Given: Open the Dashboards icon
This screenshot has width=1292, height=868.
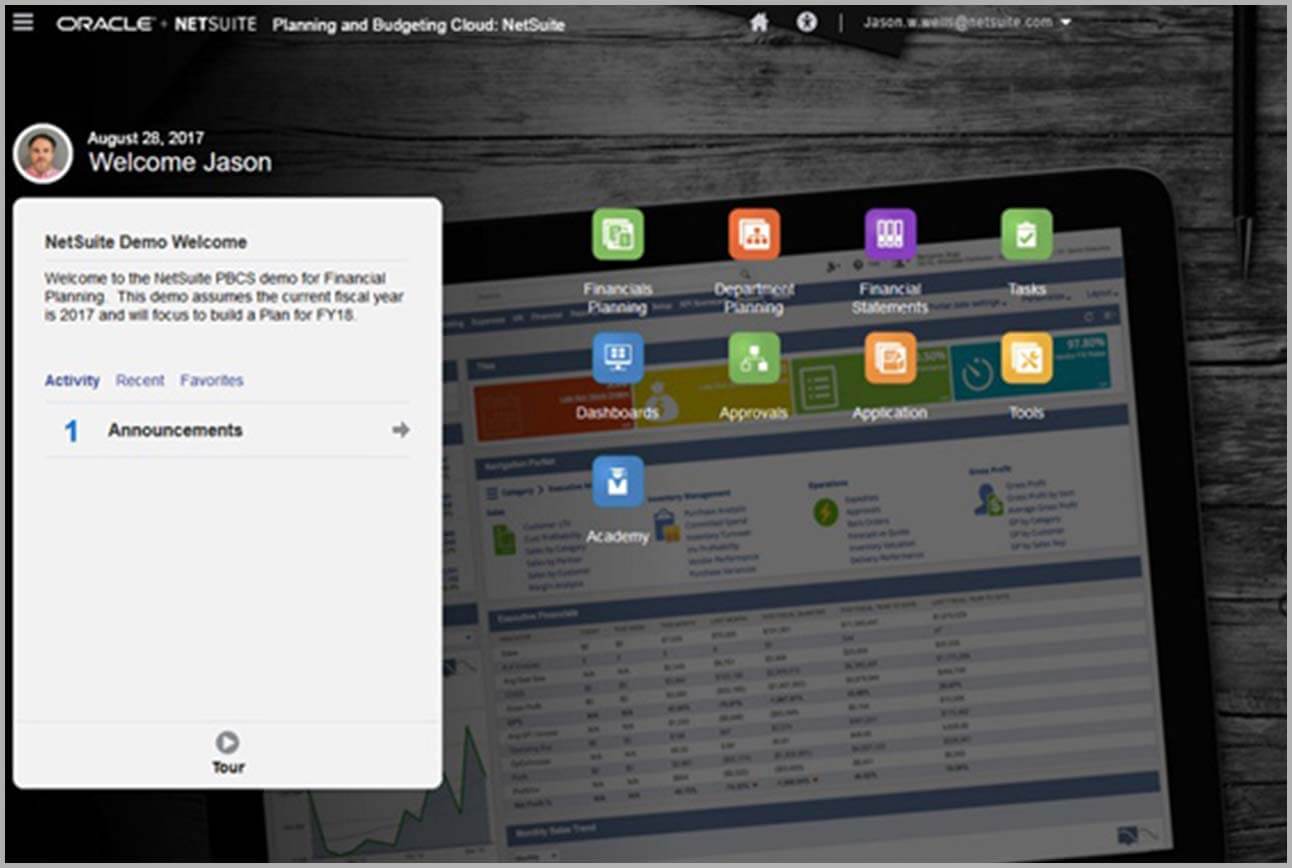Looking at the screenshot, I should (x=618, y=358).
